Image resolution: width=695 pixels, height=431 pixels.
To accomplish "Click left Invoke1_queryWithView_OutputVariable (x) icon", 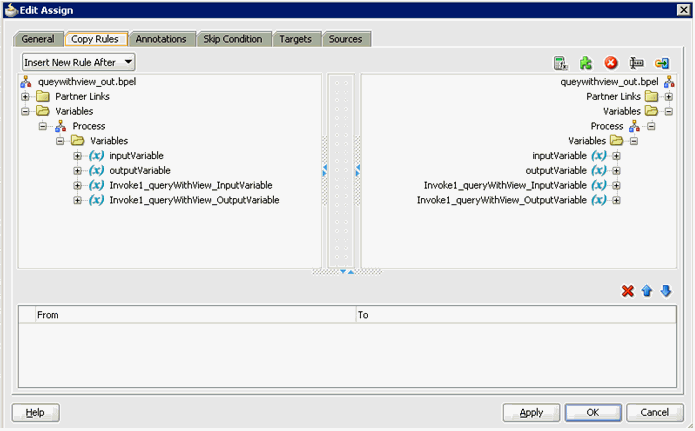I will 96,200.
